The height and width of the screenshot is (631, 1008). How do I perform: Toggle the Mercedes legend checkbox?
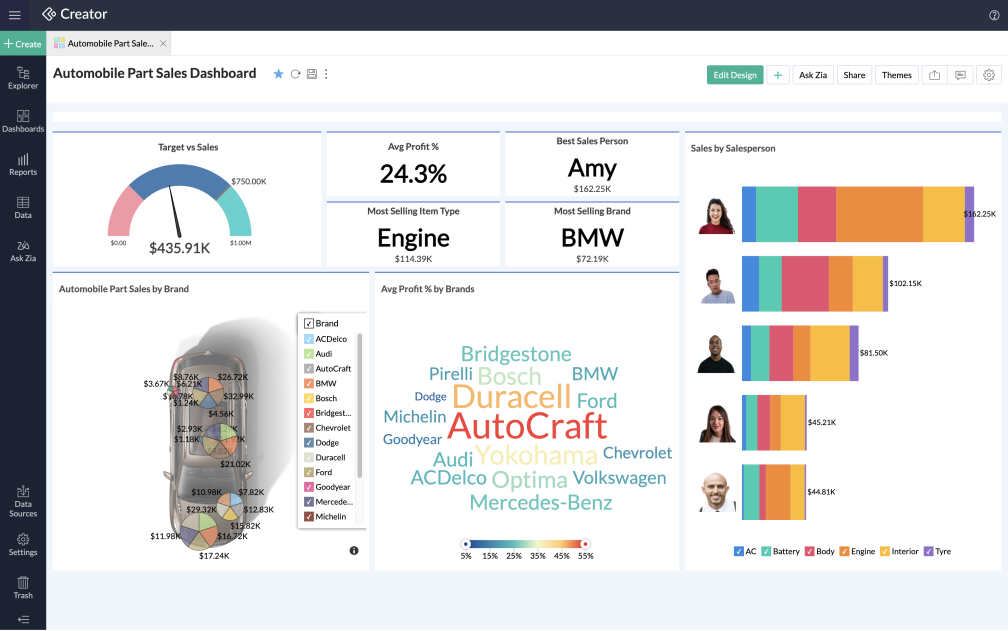click(309, 501)
